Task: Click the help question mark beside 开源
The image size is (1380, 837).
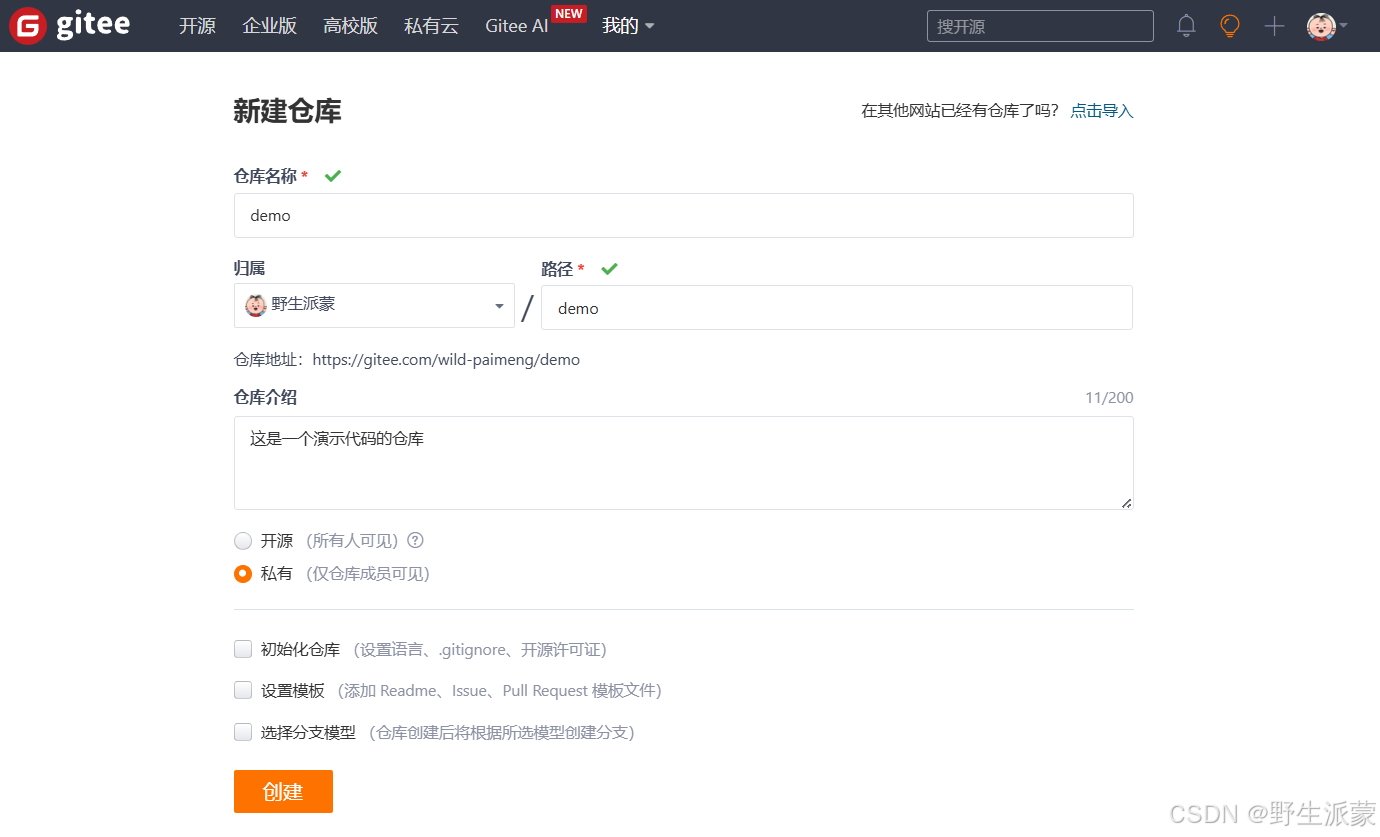Action: pyautogui.click(x=415, y=540)
